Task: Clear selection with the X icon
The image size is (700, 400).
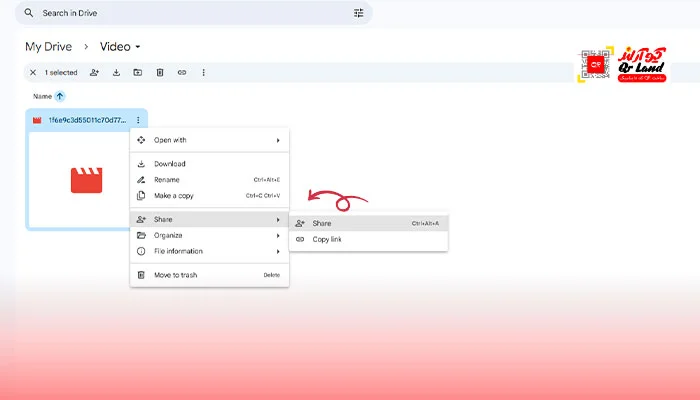Action: (33, 72)
